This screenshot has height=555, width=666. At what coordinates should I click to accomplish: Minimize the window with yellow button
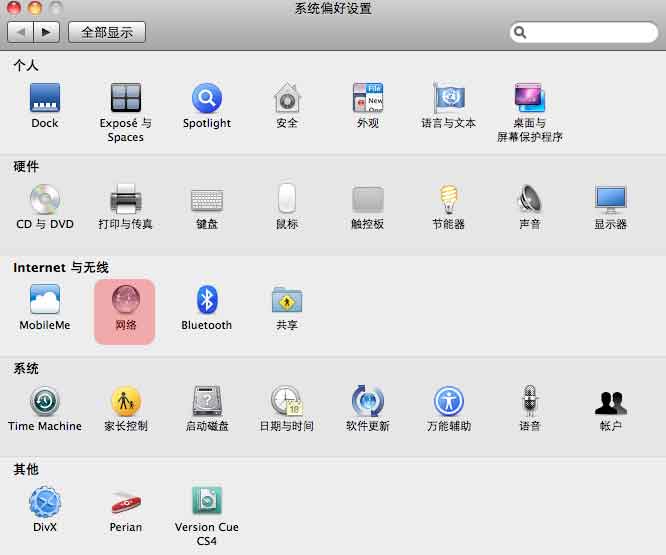pos(35,7)
